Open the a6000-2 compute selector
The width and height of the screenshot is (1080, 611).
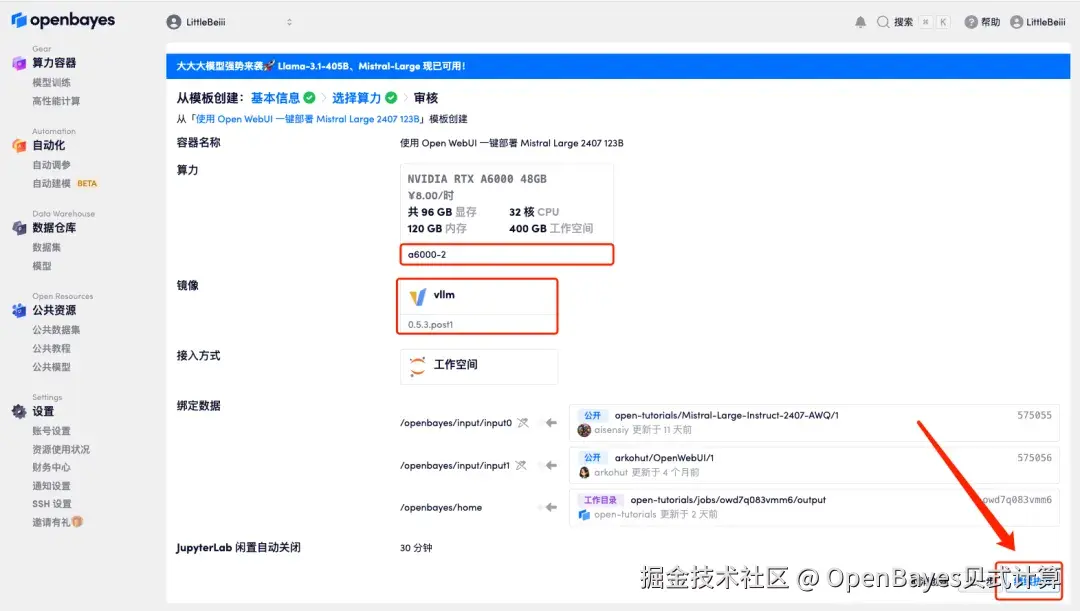[x=506, y=254]
